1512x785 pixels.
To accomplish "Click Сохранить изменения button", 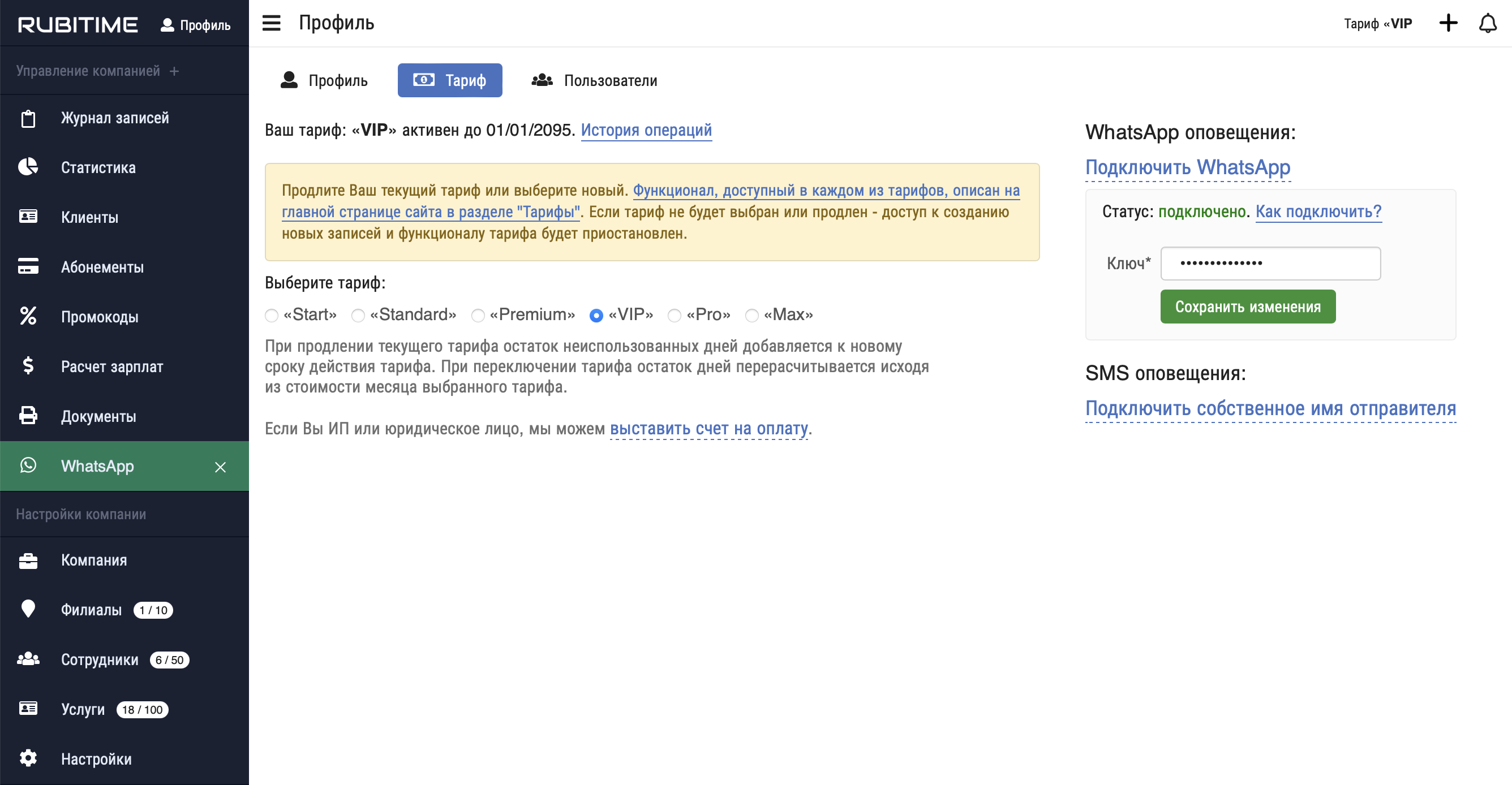I will [1247, 307].
